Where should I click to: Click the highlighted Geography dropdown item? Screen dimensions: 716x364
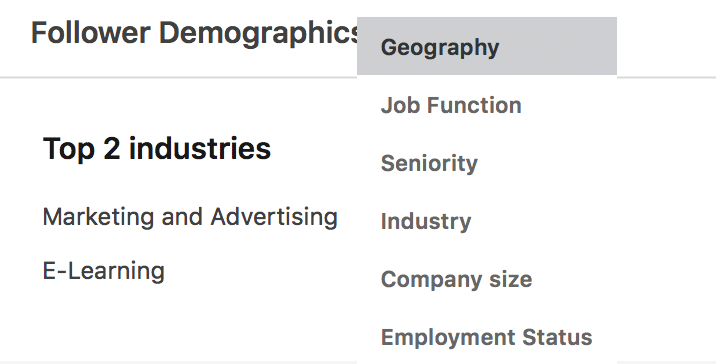(x=487, y=46)
